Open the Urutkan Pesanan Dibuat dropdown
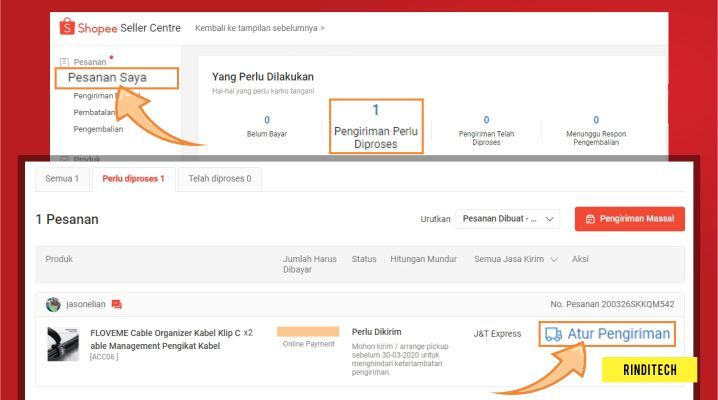 click(x=507, y=219)
